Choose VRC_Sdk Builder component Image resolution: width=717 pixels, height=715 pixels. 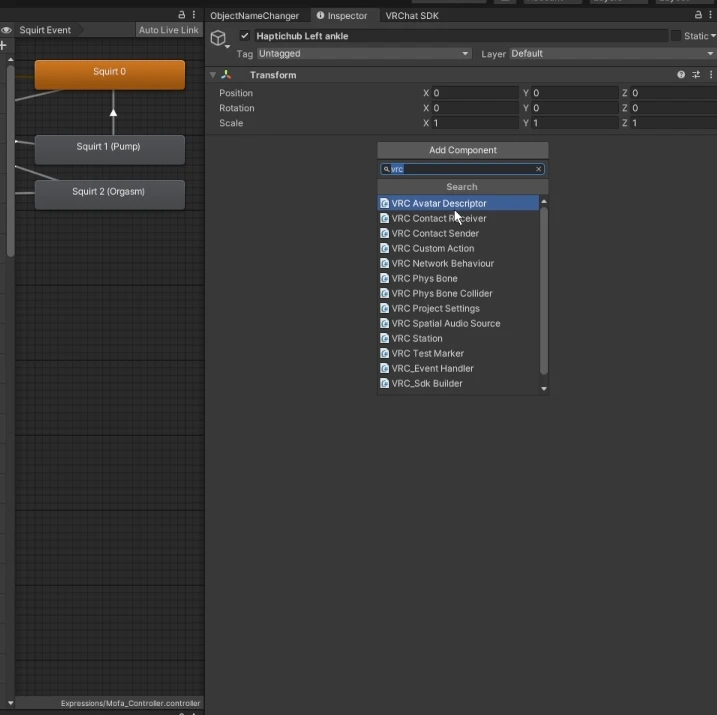coord(458,384)
